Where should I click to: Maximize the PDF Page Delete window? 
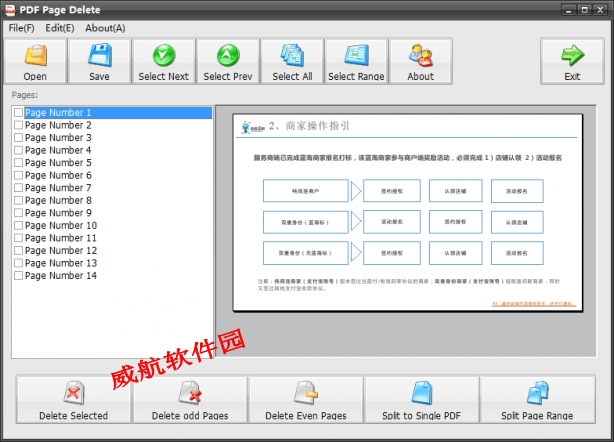click(x=584, y=10)
